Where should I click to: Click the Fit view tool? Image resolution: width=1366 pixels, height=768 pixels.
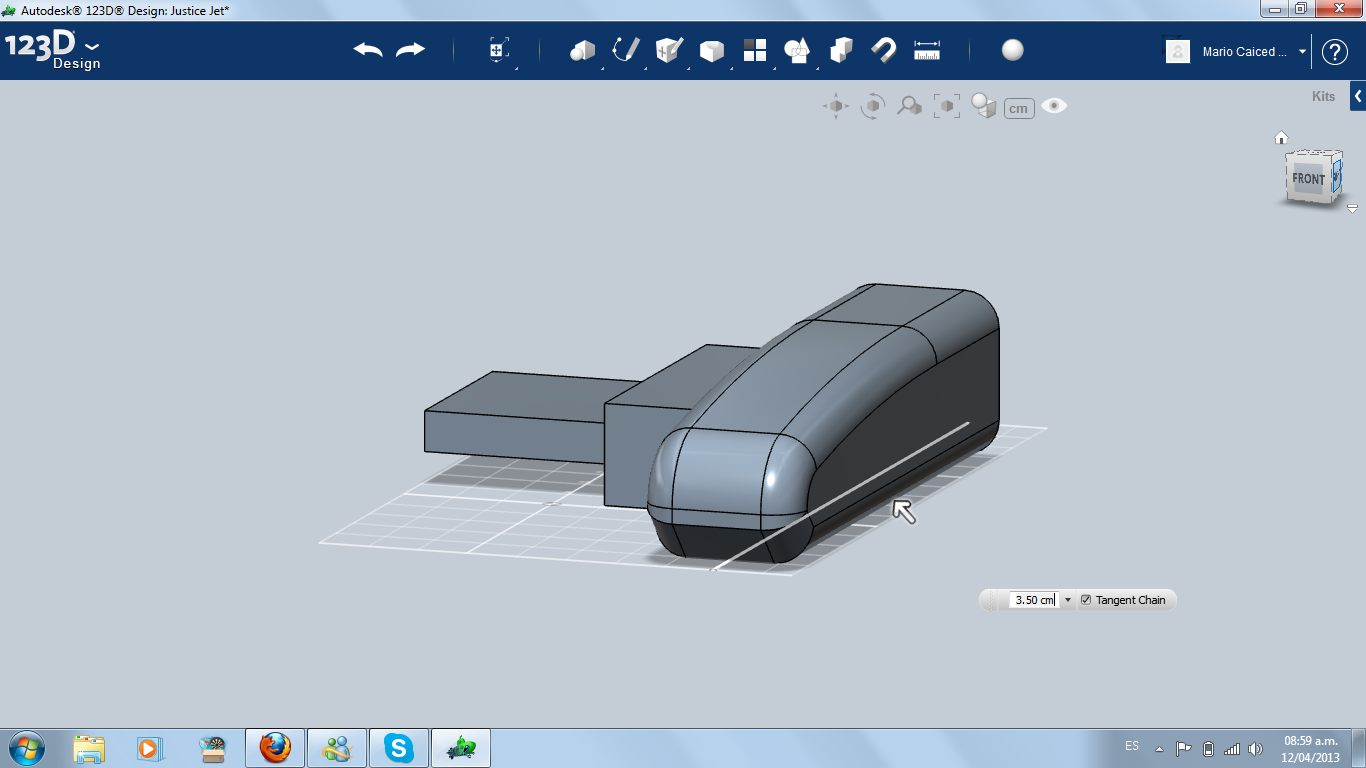tap(946, 106)
